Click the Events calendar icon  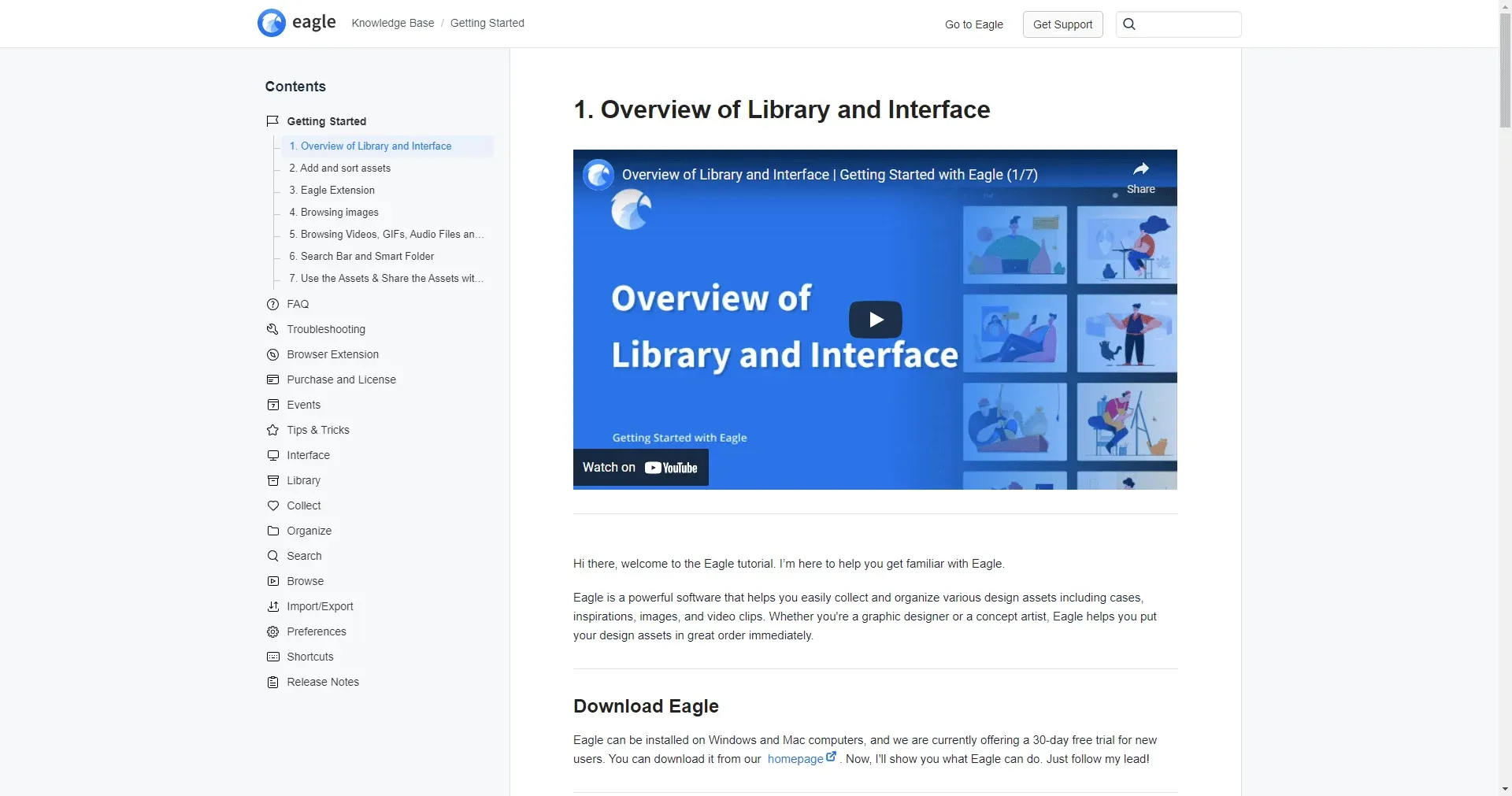tap(272, 405)
